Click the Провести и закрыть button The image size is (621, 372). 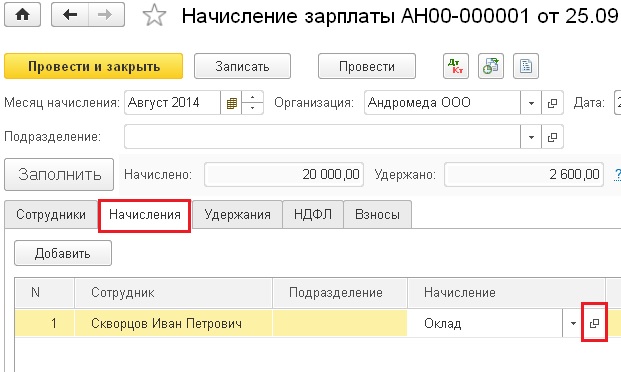click(93, 66)
